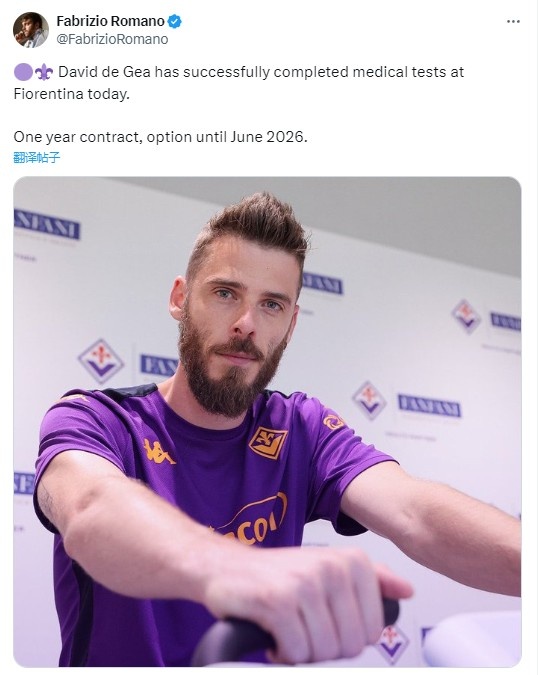Viewport: 538px width, 675px height.
Task: Open the attached photo of the goalkeeper
Action: [x=267, y=422]
